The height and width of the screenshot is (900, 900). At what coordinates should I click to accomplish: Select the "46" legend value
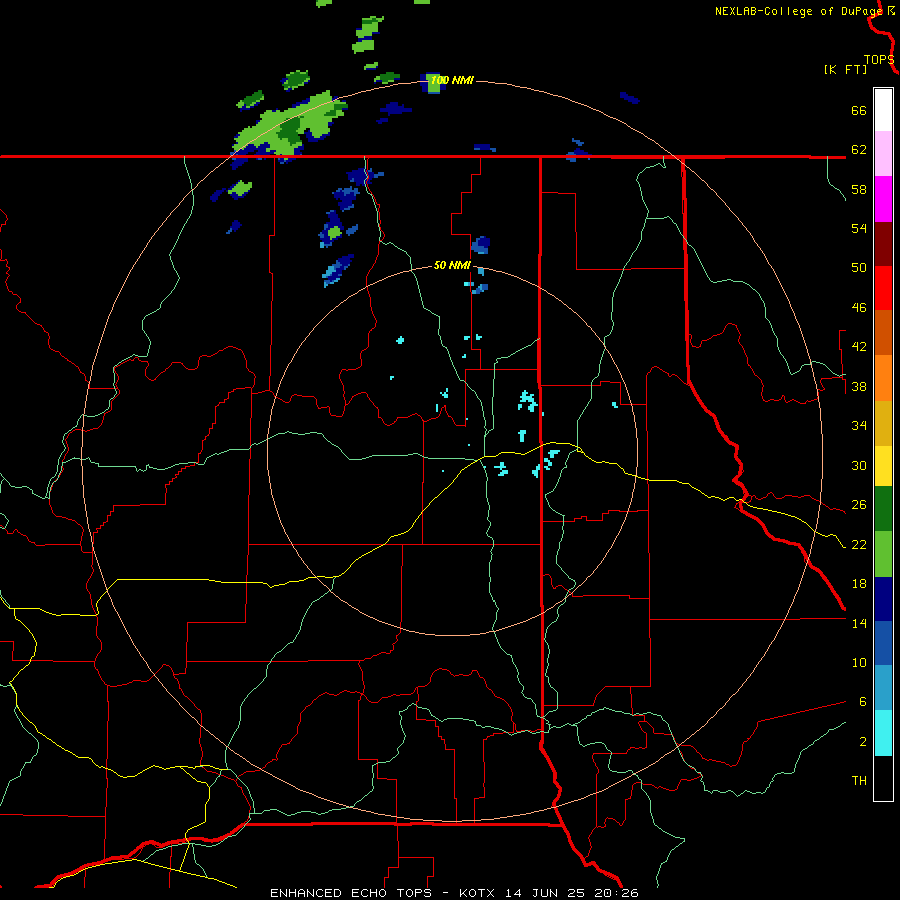859,307
